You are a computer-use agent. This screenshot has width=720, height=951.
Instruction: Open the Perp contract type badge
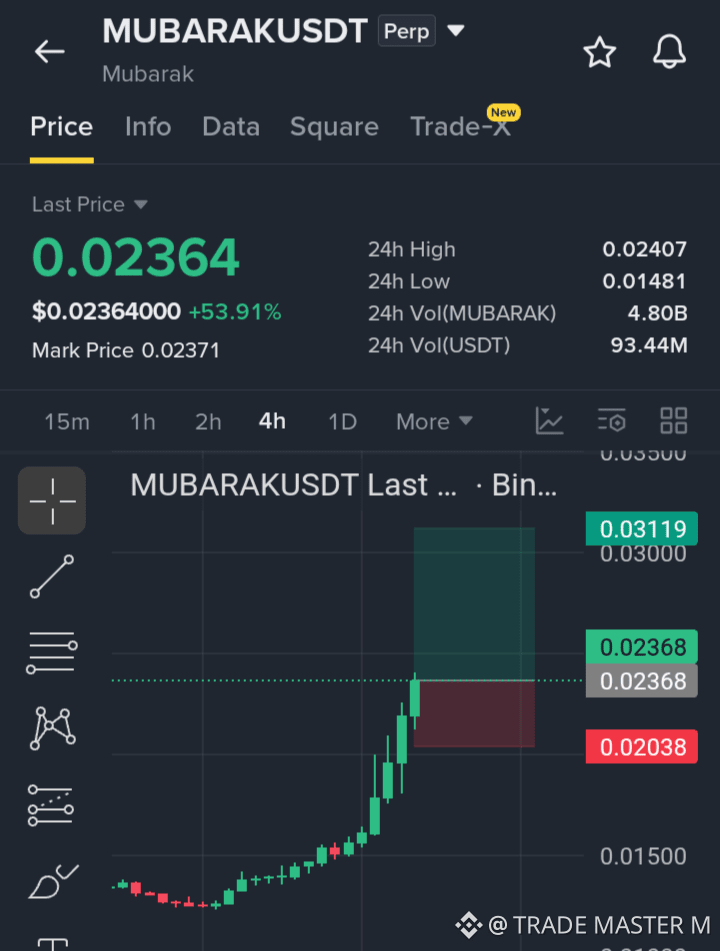coord(406,31)
